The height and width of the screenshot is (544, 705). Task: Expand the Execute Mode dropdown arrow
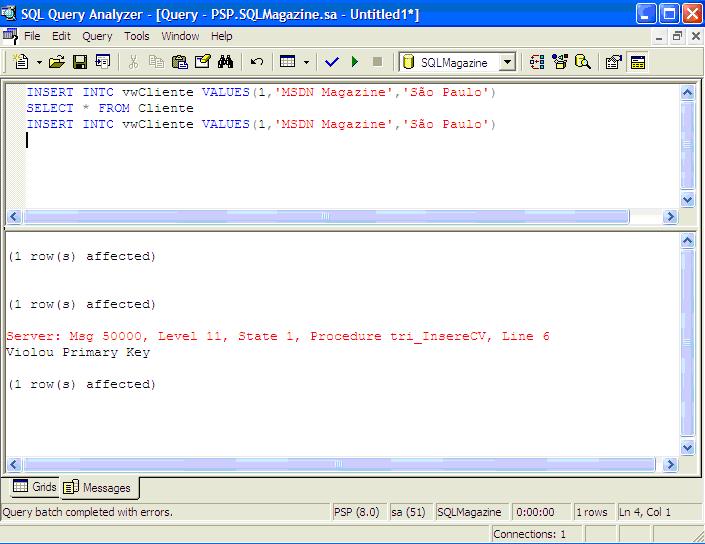[x=306, y=62]
